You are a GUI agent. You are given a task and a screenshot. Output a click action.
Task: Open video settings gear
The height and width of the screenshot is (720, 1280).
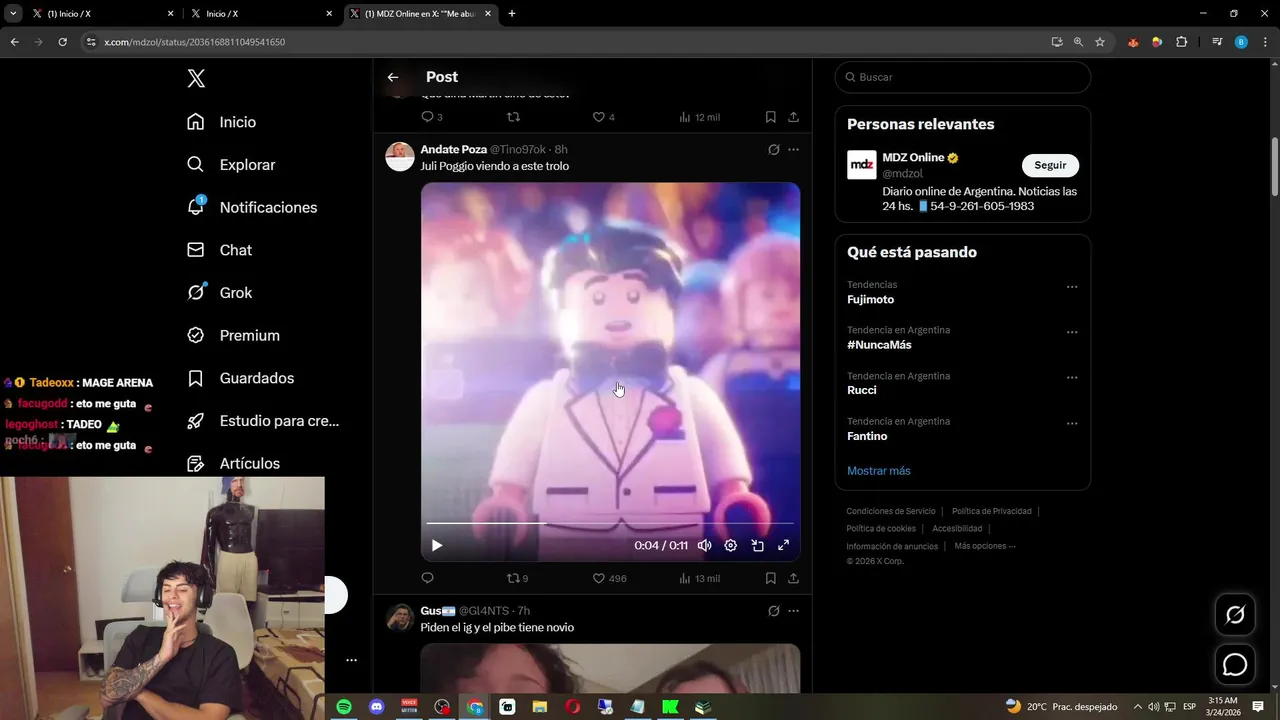[731, 545]
